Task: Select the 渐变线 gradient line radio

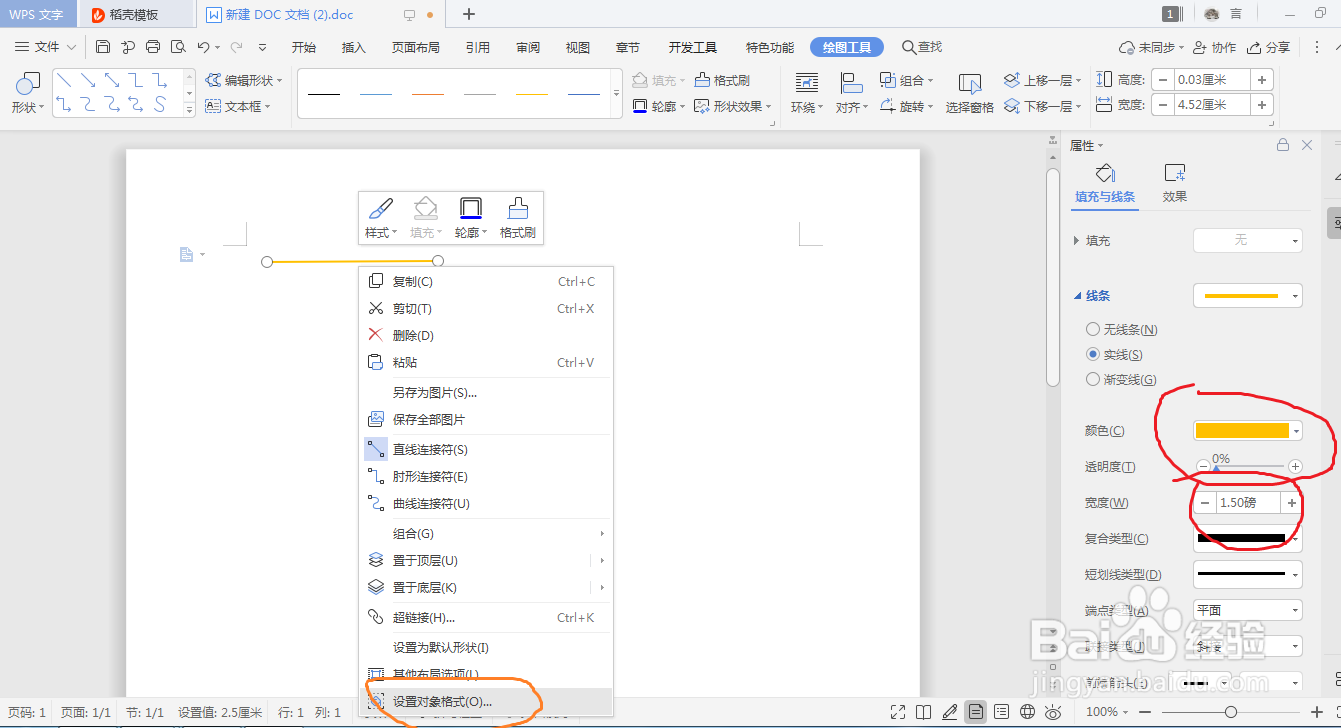Action: pyautogui.click(x=1093, y=379)
